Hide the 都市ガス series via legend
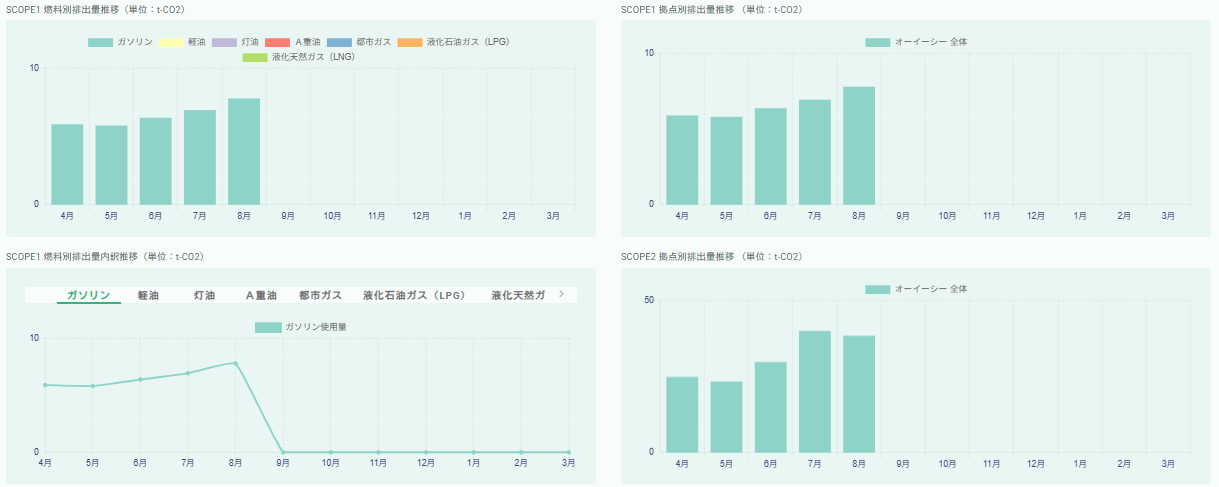The height and width of the screenshot is (487, 1219). click(358, 42)
